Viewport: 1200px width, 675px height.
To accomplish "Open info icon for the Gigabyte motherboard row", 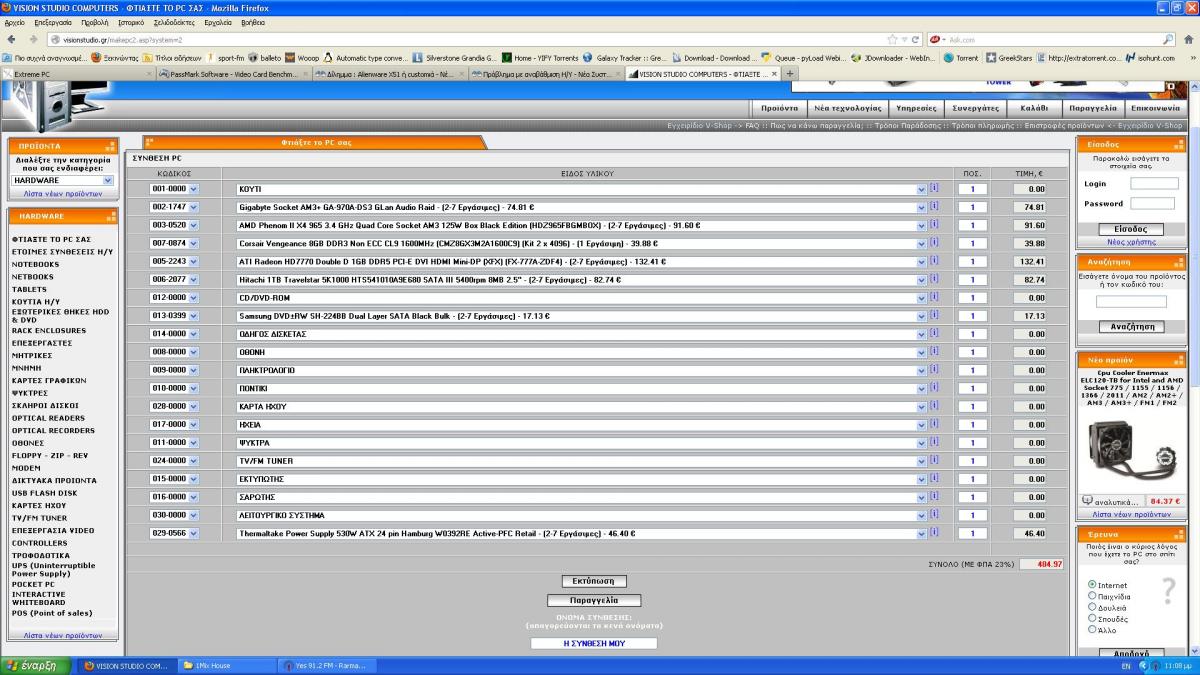I will click(x=934, y=206).
